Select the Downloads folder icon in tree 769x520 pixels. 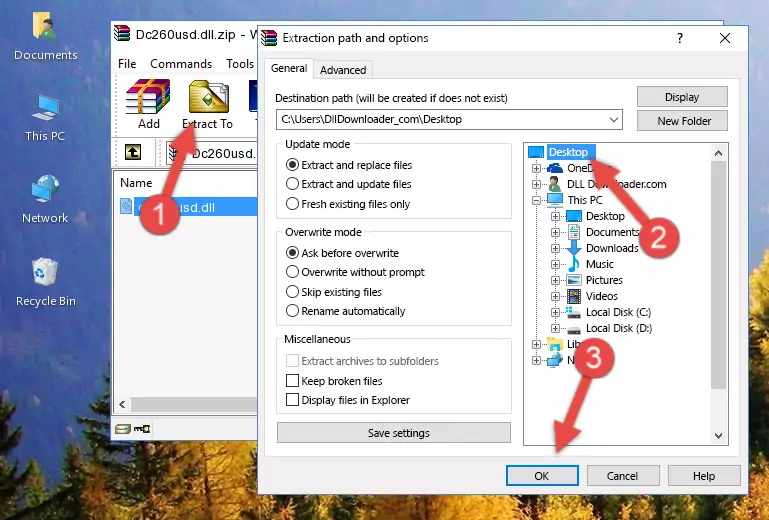[573, 248]
